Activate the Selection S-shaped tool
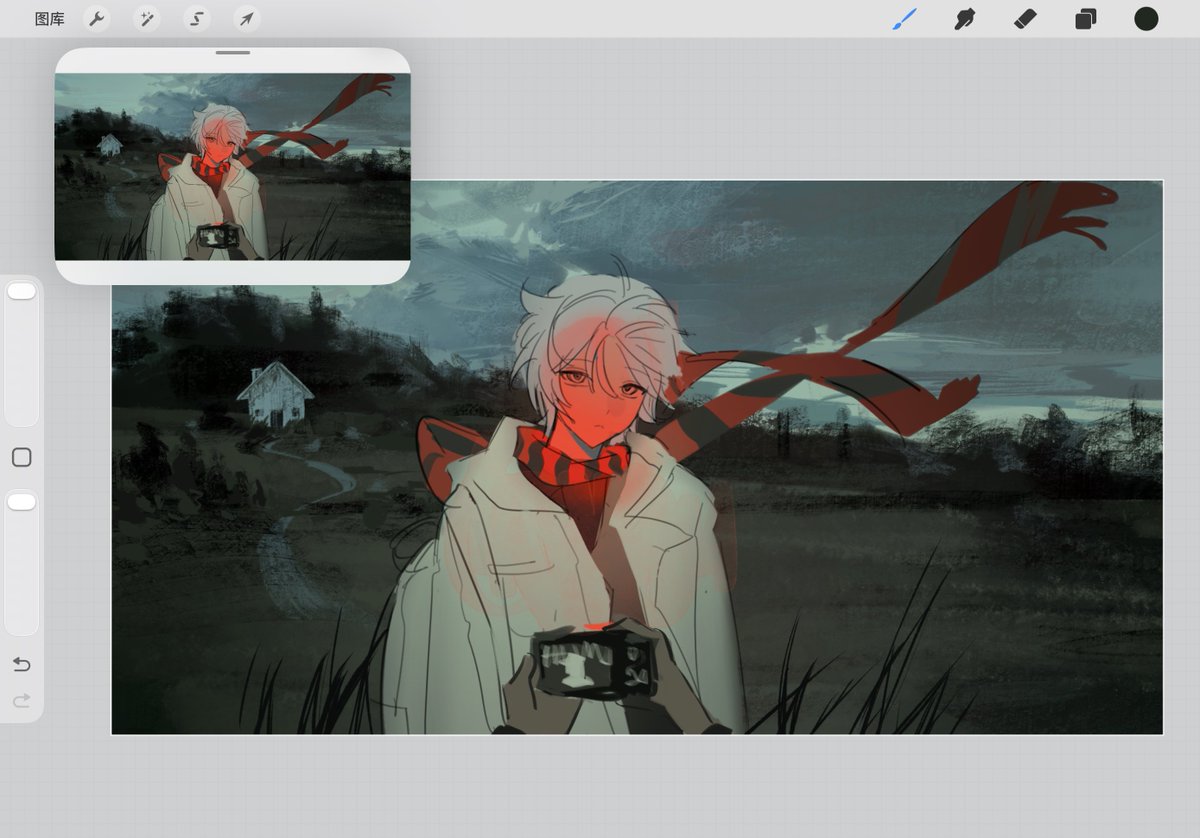Image resolution: width=1200 pixels, height=838 pixels. (x=197, y=19)
